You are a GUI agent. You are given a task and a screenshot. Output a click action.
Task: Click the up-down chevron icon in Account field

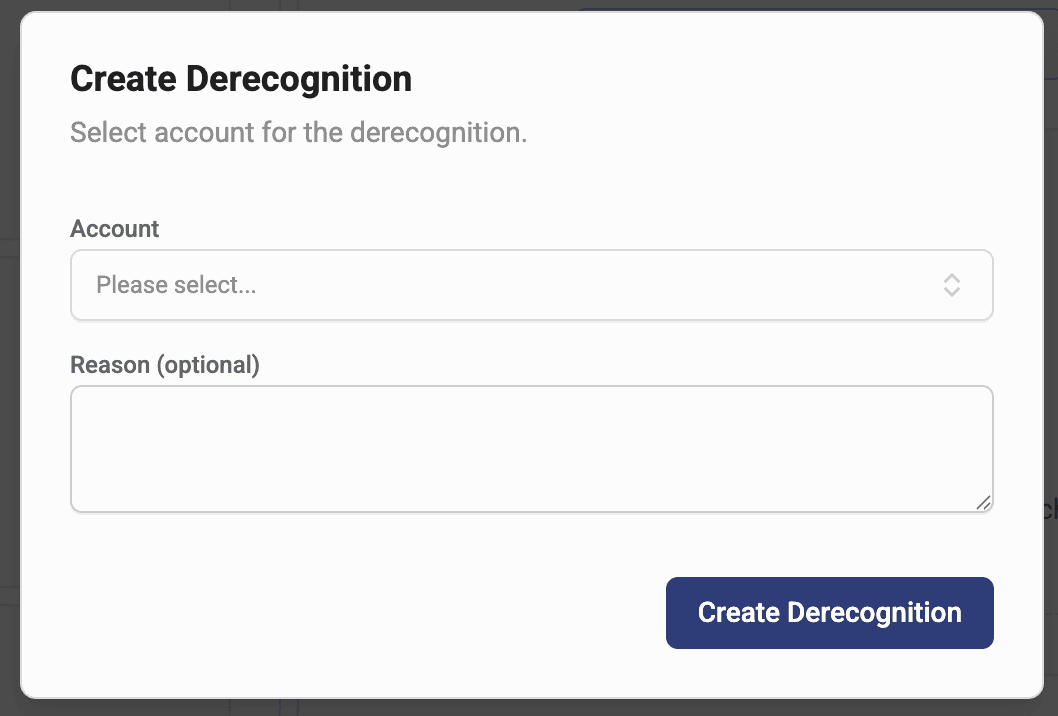pos(952,285)
